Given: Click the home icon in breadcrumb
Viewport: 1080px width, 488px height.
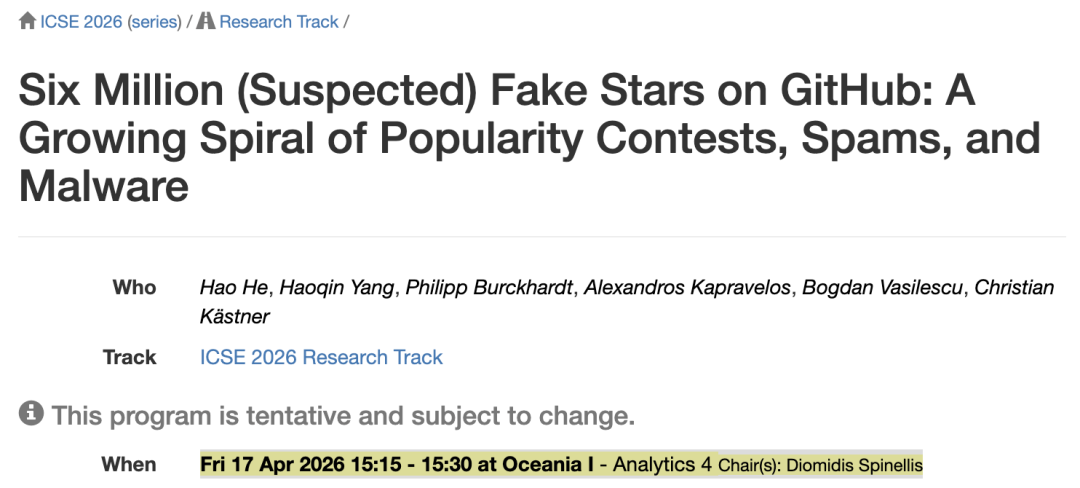Looking at the screenshot, I should click(x=28, y=21).
